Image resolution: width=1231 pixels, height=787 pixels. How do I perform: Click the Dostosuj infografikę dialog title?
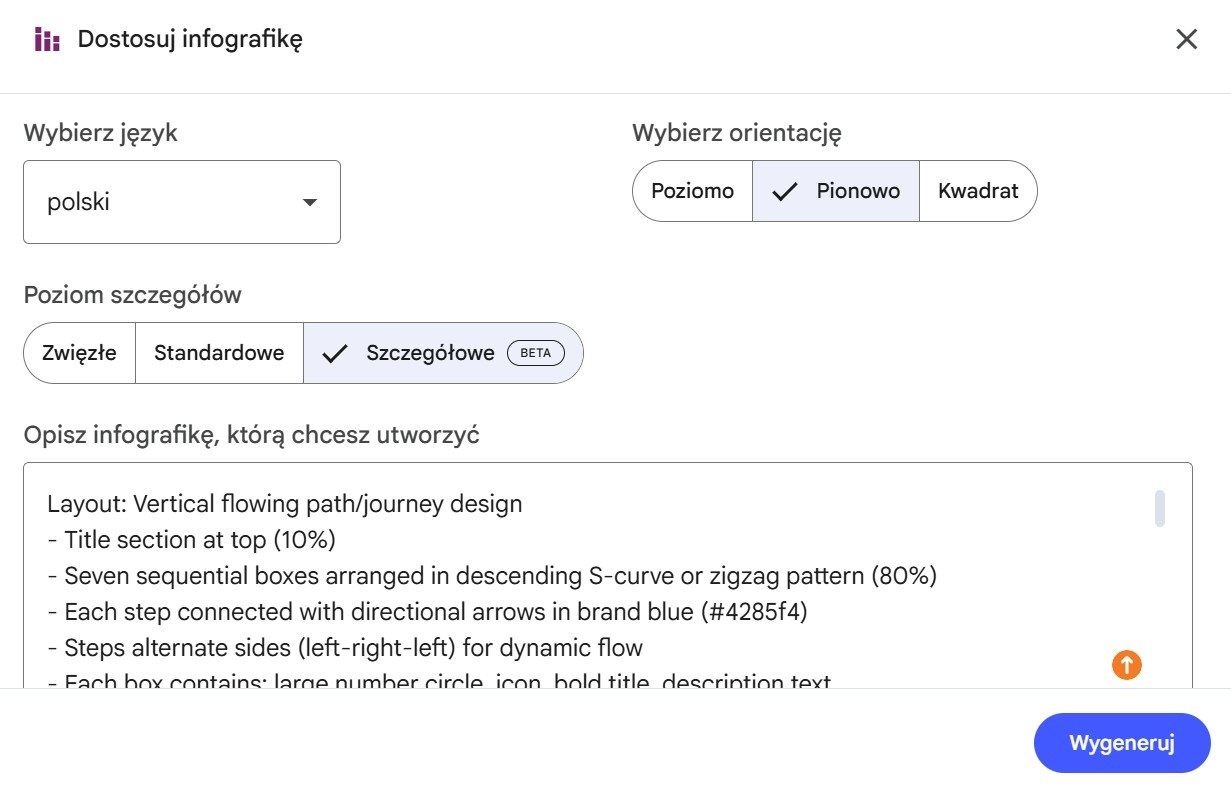tap(190, 40)
